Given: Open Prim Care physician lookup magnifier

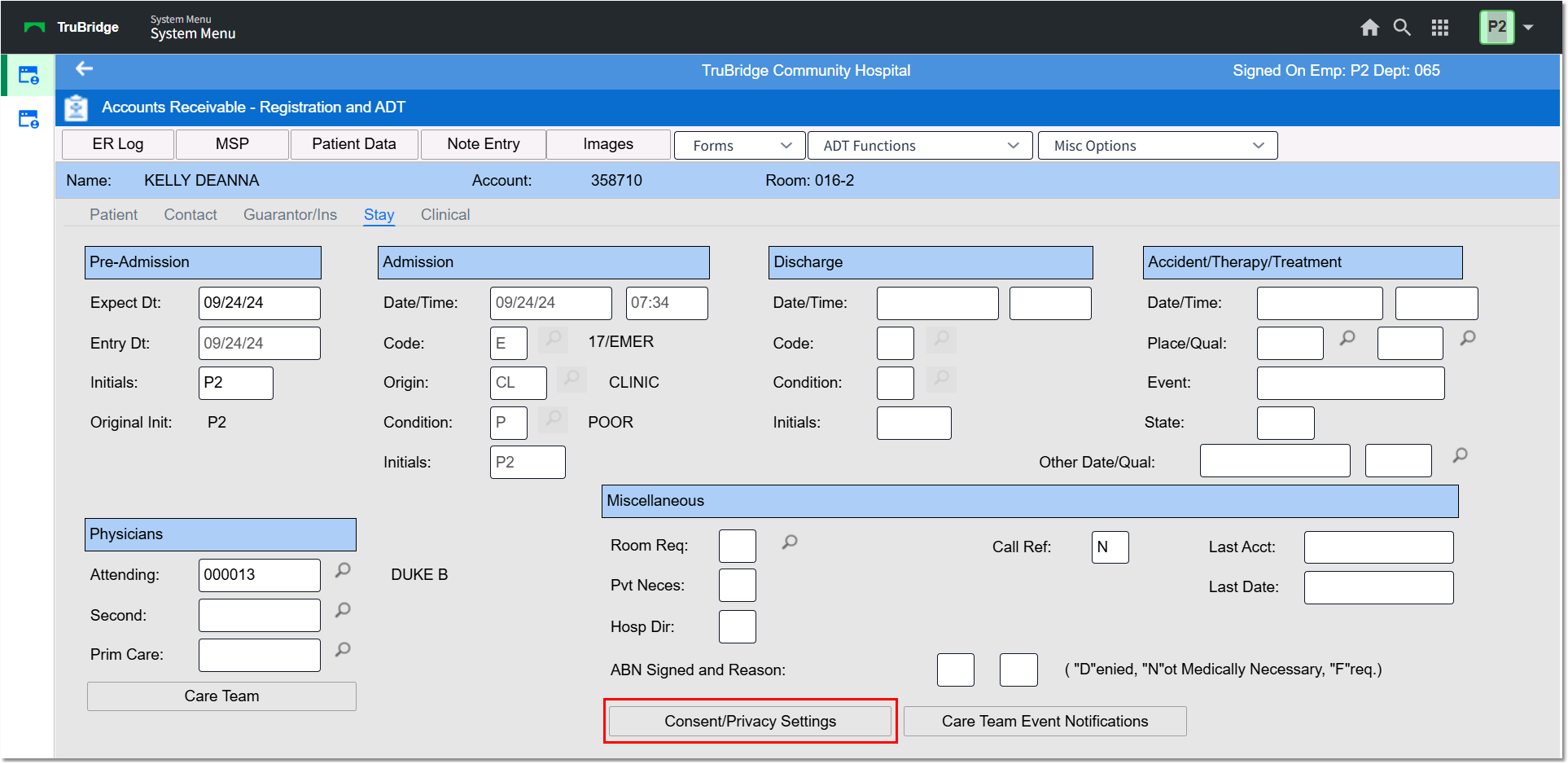Looking at the screenshot, I should [x=343, y=650].
